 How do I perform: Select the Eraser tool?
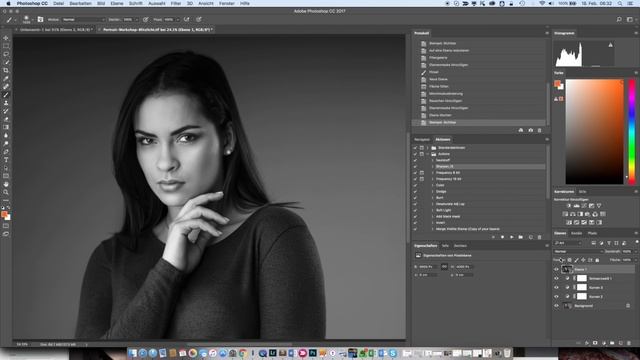(x=6, y=119)
